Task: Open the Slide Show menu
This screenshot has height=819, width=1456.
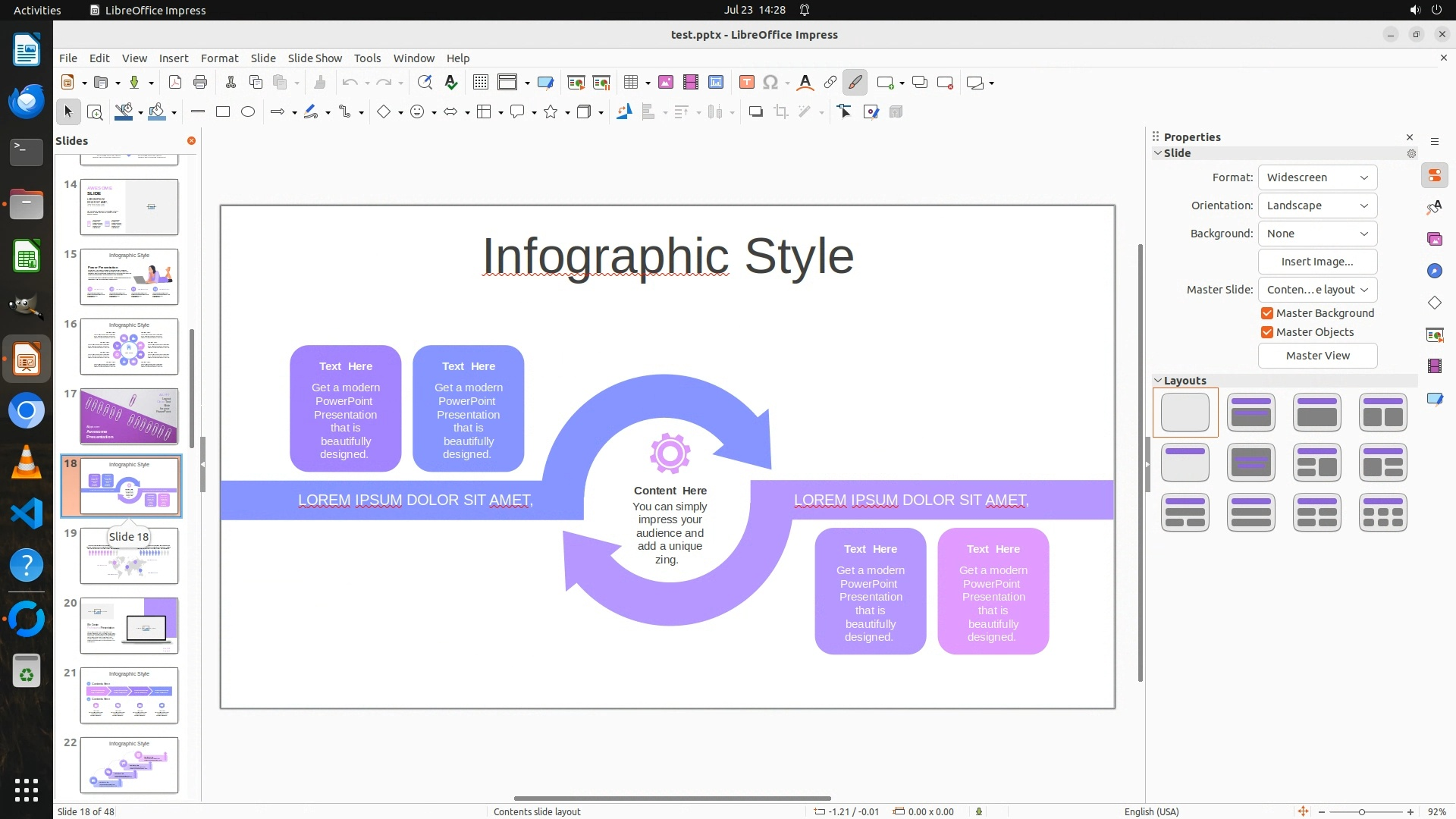Action: [x=315, y=58]
